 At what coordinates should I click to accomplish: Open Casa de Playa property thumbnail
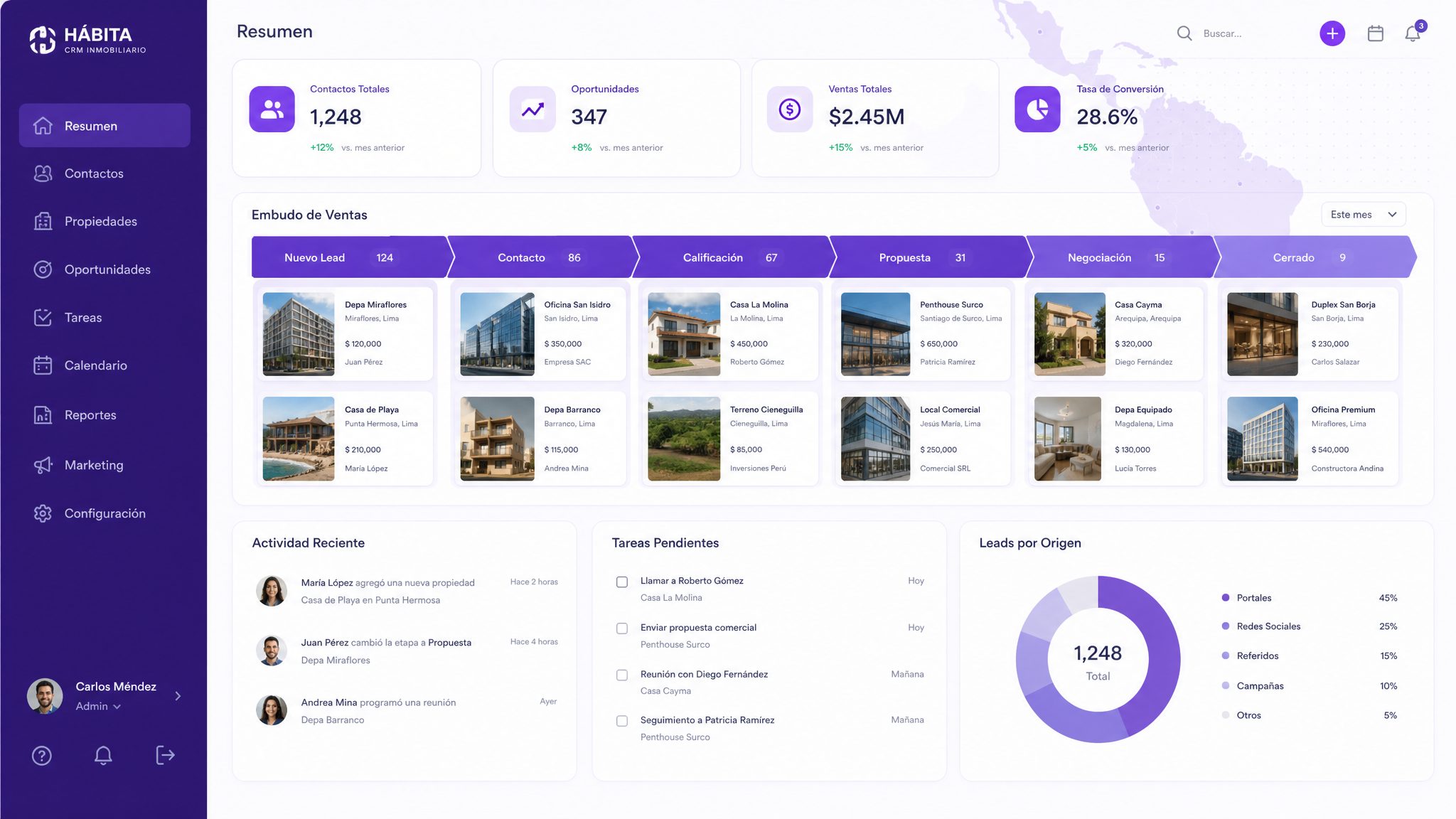point(299,439)
